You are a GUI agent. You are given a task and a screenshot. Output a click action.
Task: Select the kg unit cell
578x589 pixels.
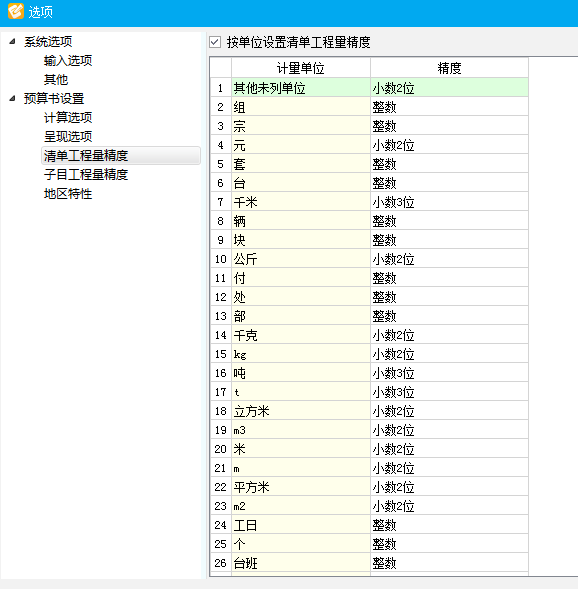pos(301,354)
